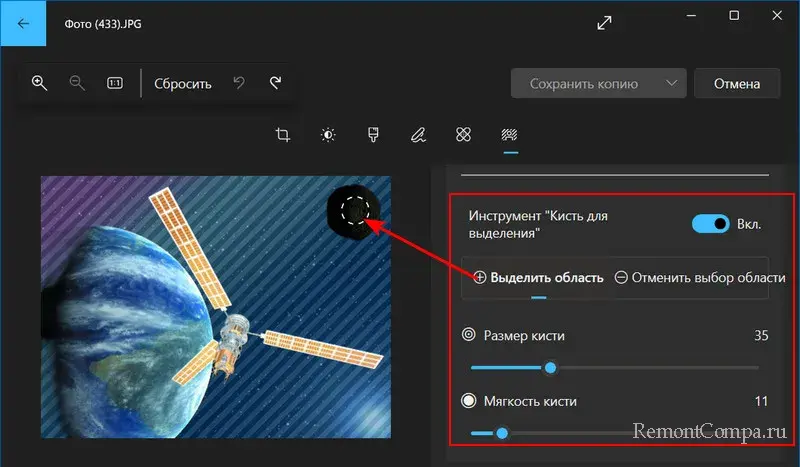
Task: Click the Размер кисти slider track
Action: [650, 368]
